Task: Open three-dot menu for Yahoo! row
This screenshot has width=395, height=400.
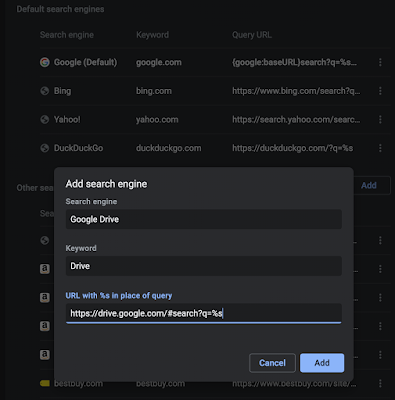Action: click(380, 119)
